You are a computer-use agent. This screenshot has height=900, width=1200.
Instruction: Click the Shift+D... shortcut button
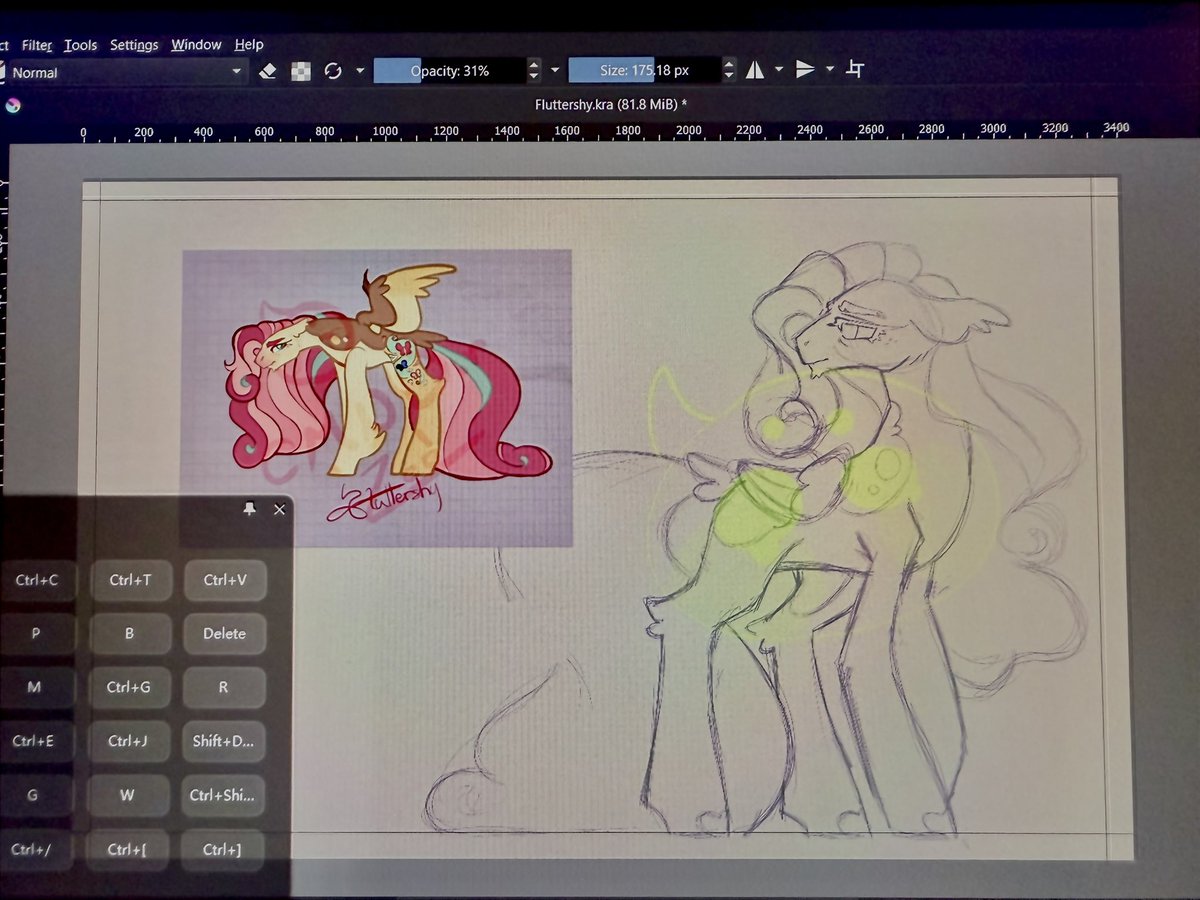tap(223, 742)
